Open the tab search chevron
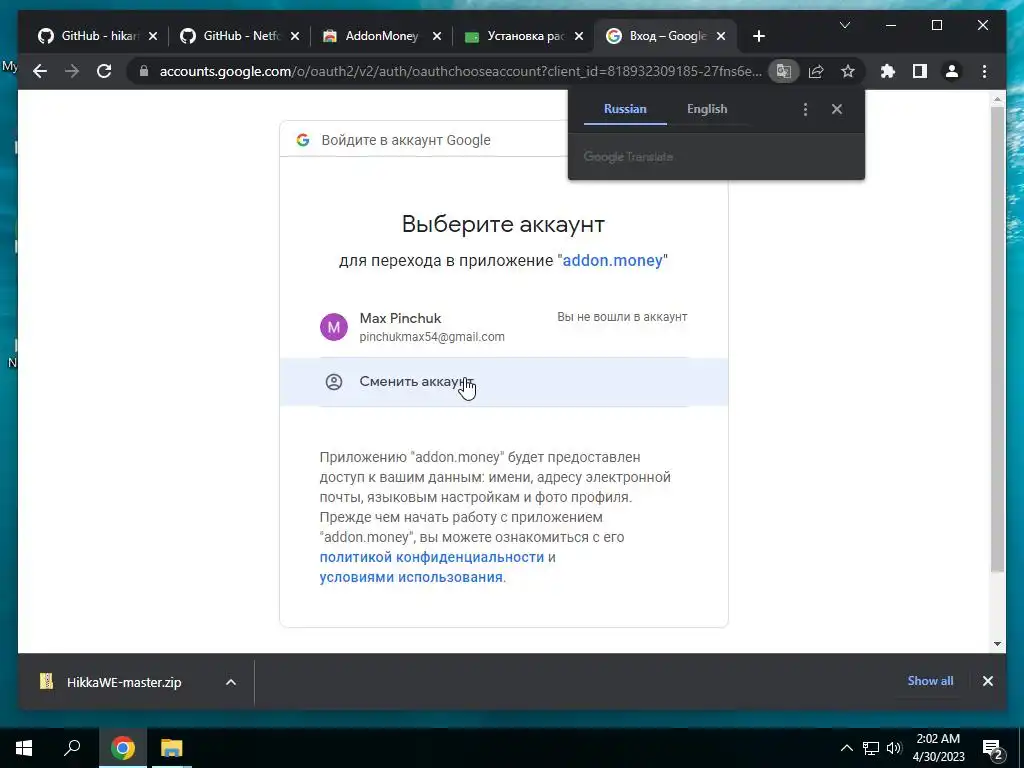1024x768 pixels. coord(844,25)
